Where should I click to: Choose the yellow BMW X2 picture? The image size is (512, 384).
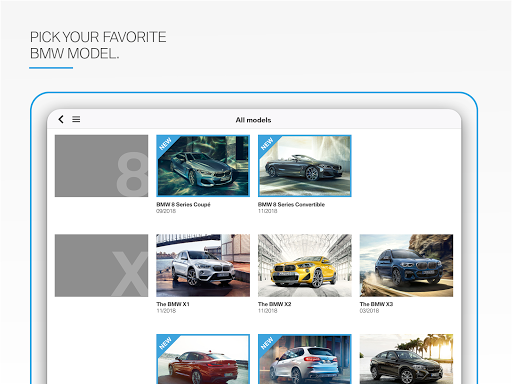pos(305,265)
